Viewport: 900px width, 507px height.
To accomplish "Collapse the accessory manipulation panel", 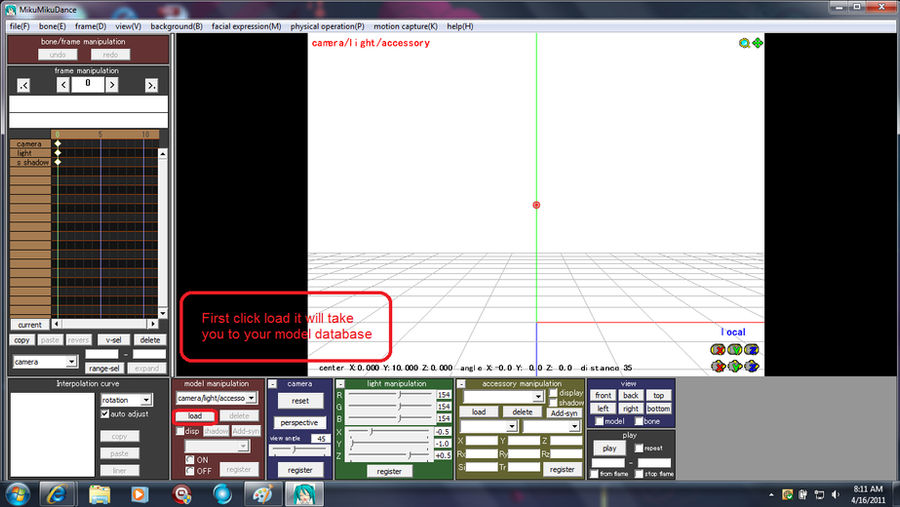I will click(x=461, y=384).
